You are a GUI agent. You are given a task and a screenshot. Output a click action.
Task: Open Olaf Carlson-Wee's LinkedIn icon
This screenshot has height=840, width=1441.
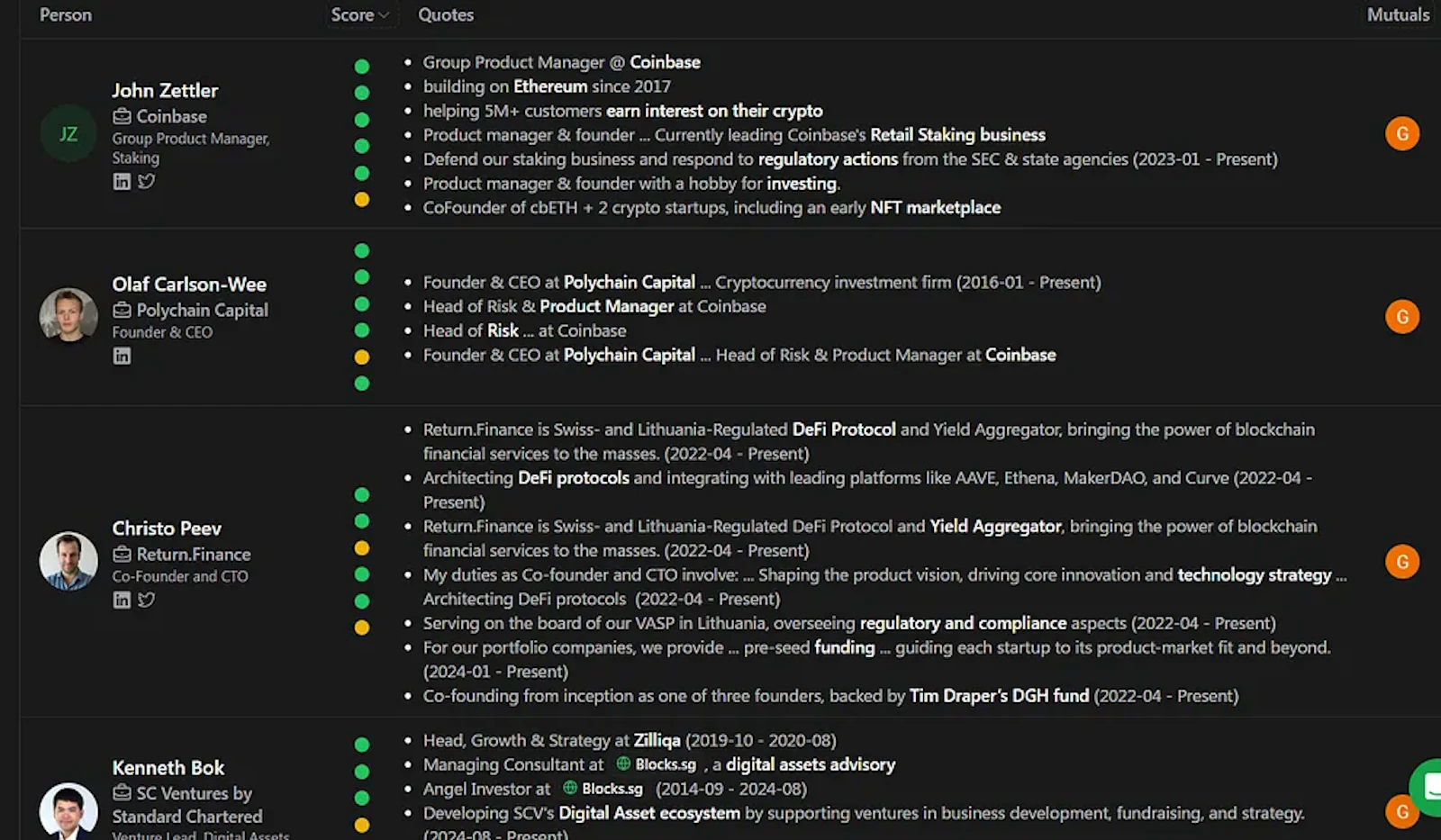(122, 356)
